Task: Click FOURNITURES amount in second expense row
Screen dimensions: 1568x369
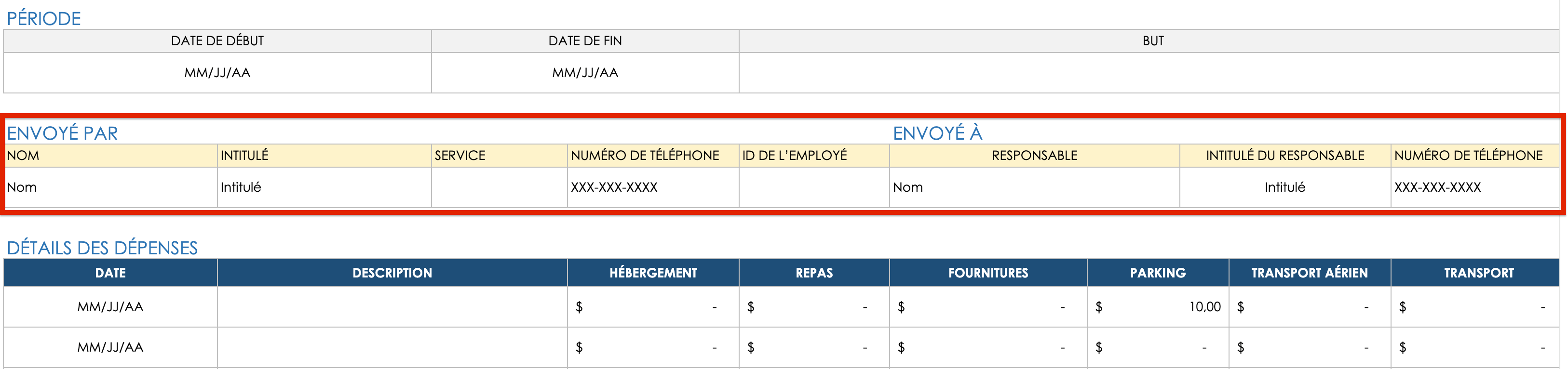Action: coord(988,348)
